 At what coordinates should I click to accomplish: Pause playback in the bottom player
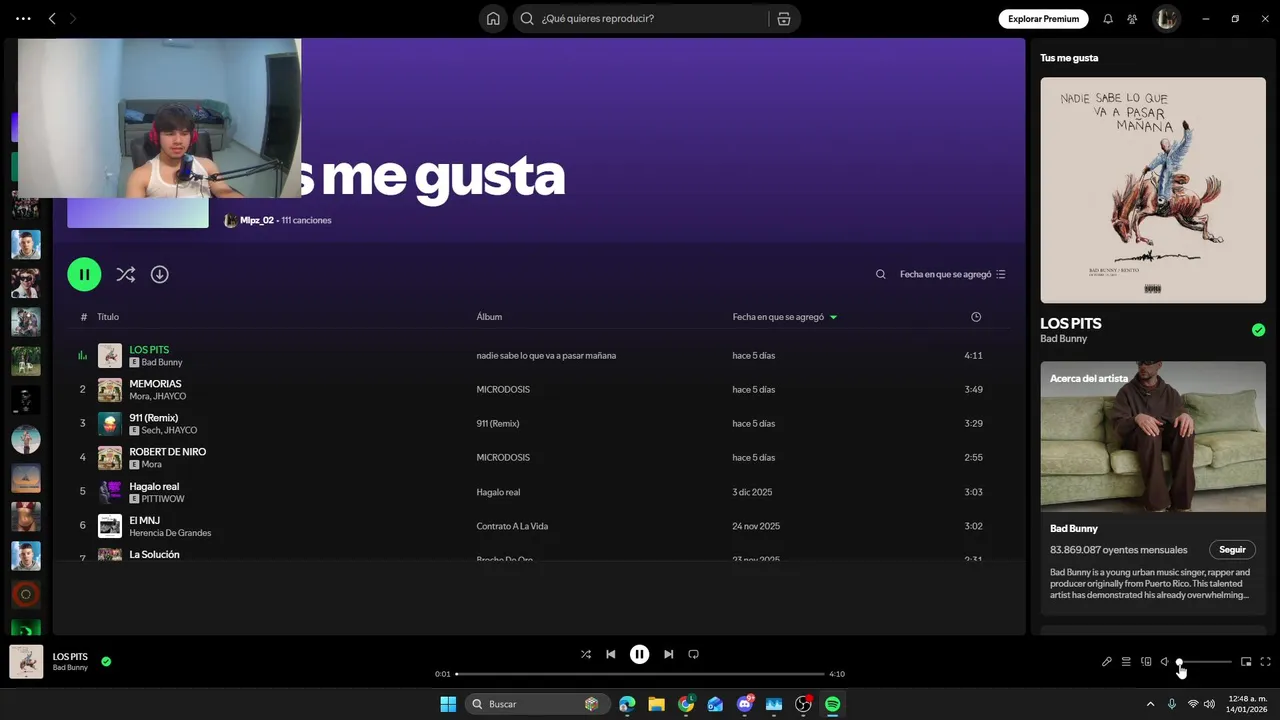coord(639,654)
